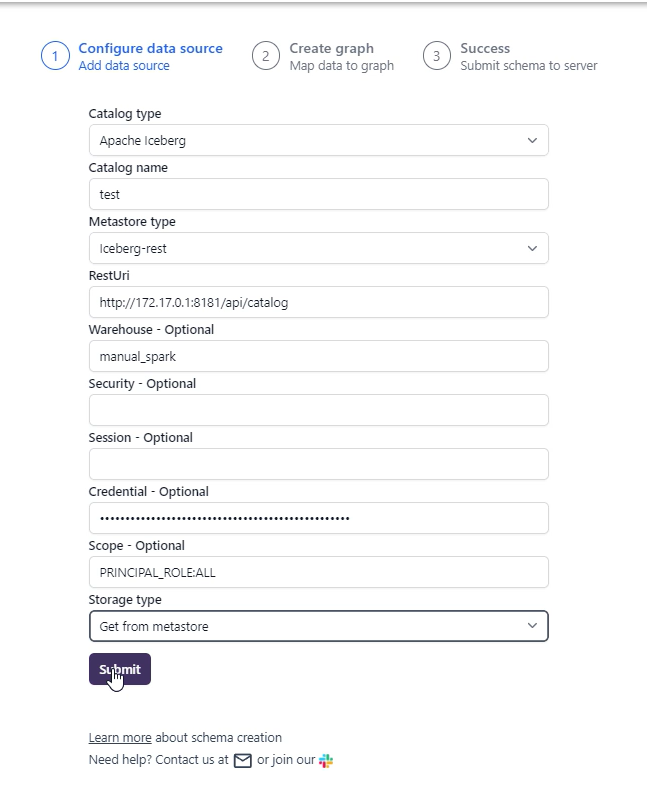Expand the Storage type dropdown

tap(318, 626)
